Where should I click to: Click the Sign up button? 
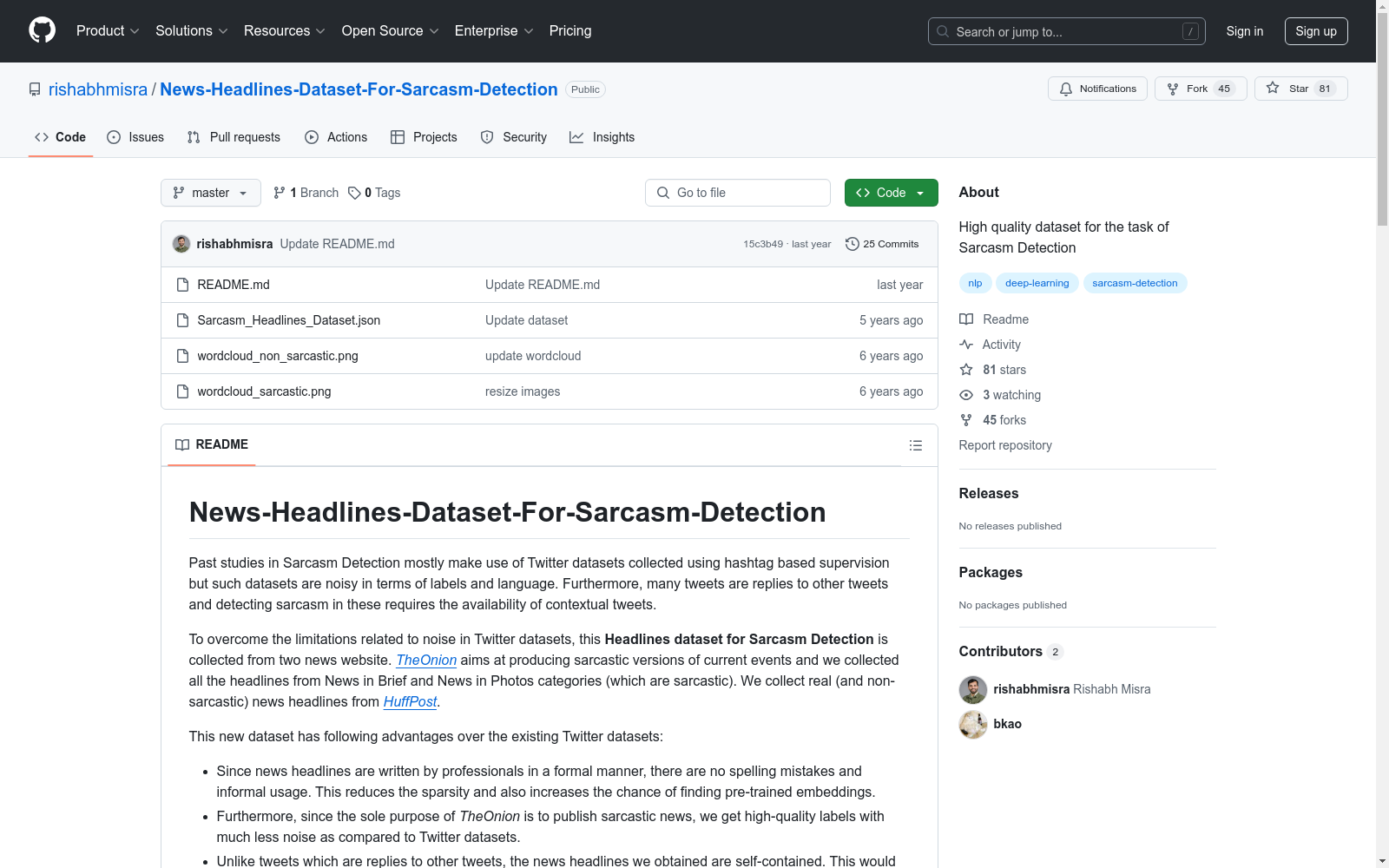[1316, 30]
